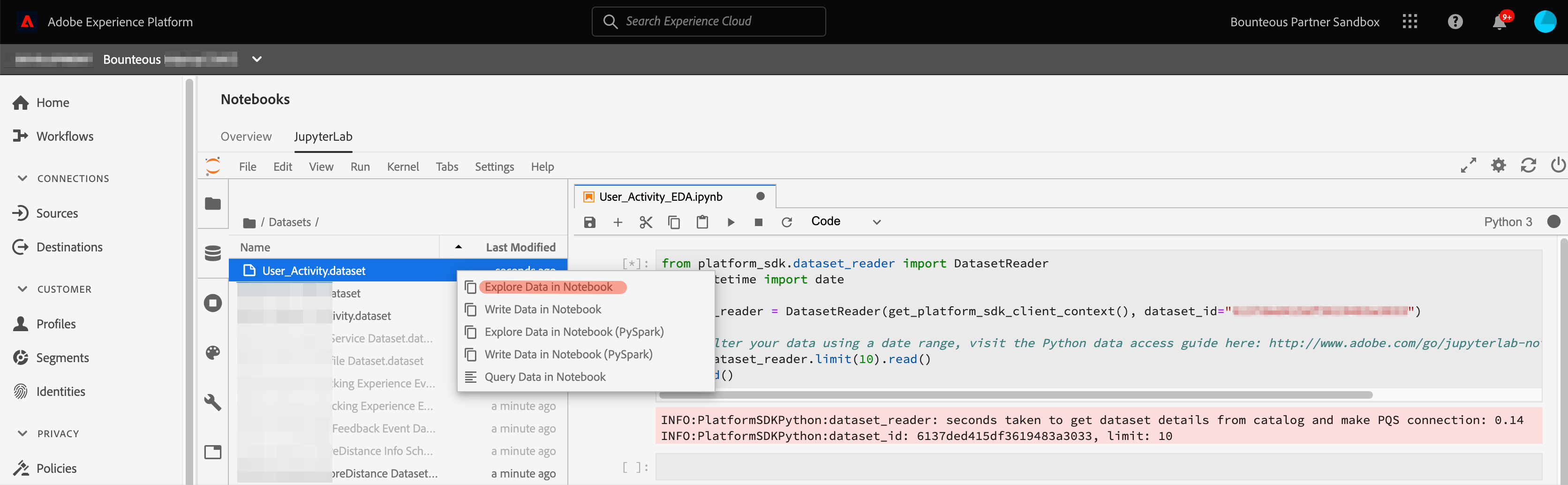Screen dimensions: 1568x485
Task: Open the data stack panel icon
Action: click(212, 253)
